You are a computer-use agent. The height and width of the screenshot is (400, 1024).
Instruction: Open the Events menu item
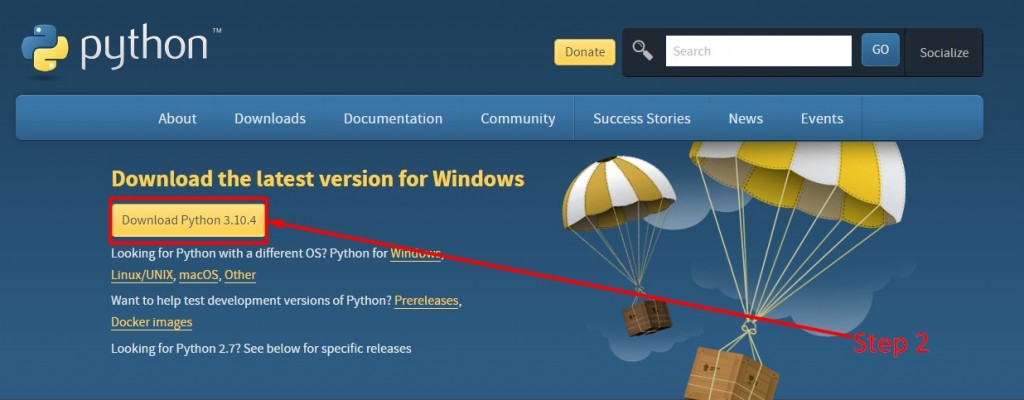[822, 118]
